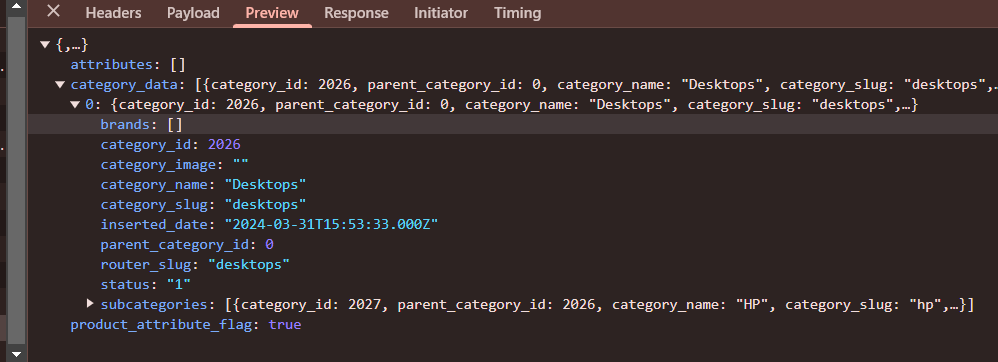Click the parent_category_id value 0
Viewport: 998px width, 362px height.
coord(269,245)
